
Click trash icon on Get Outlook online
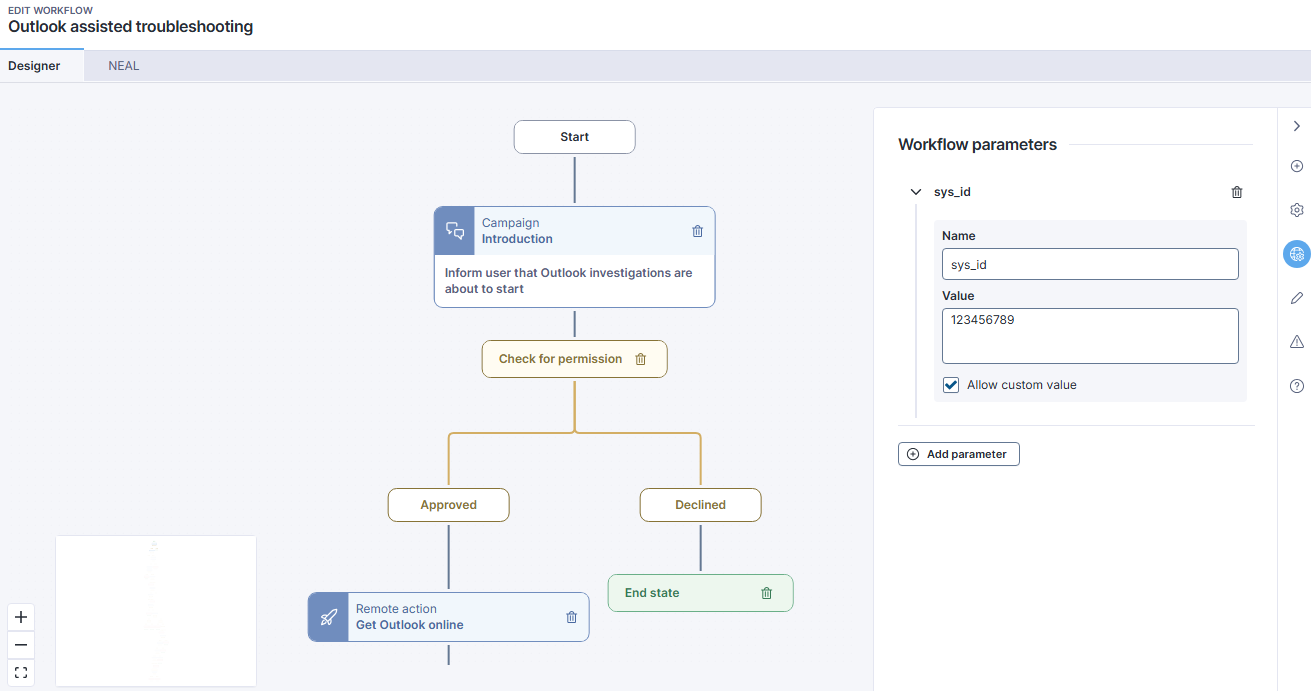(x=571, y=617)
